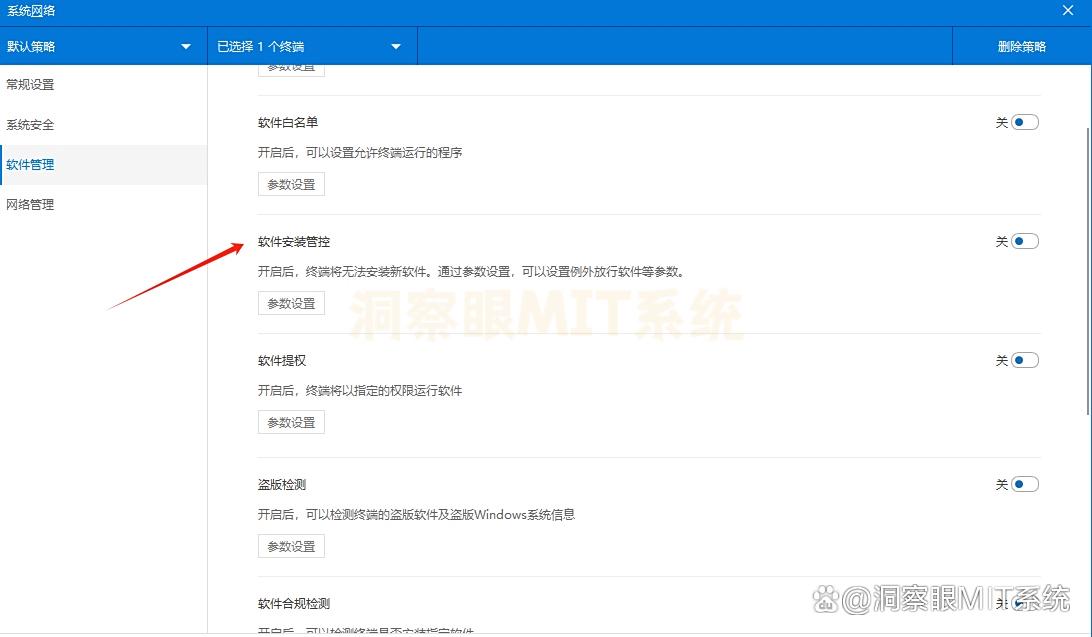Toggle the 软件白名单 switch on

pos(1024,123)
